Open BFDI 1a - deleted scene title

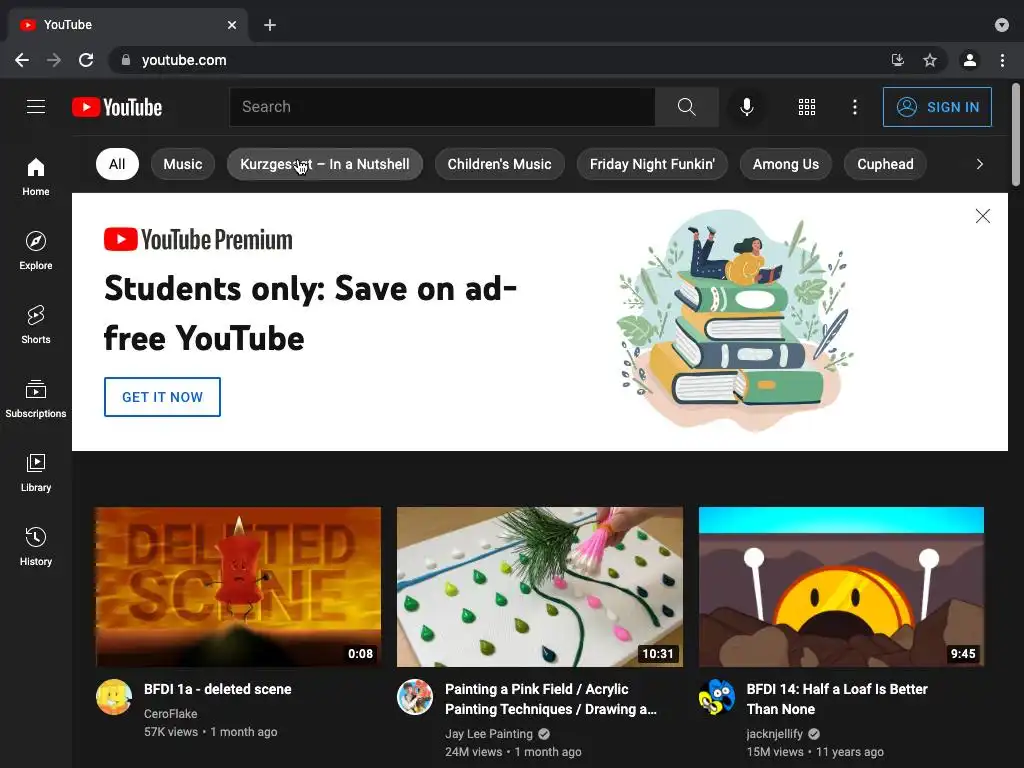pyautogui.click(x=217, y=689)
